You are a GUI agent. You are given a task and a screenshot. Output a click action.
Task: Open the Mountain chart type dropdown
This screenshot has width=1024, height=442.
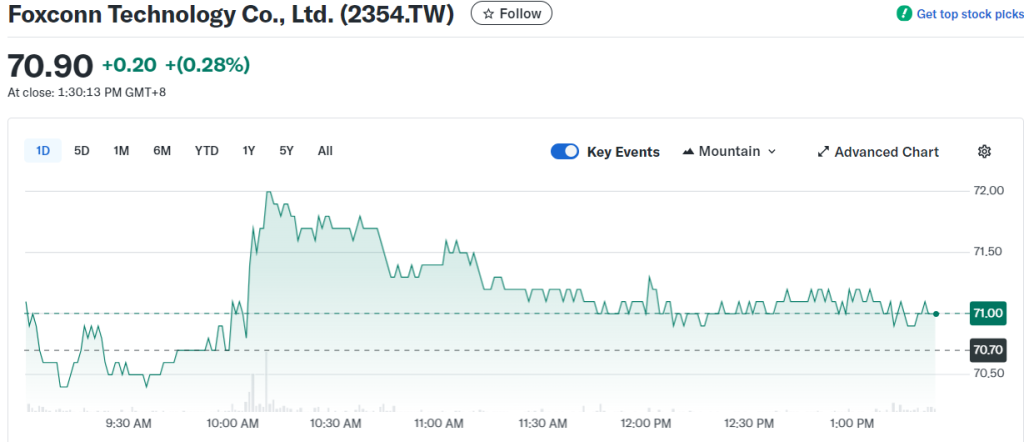729,151
